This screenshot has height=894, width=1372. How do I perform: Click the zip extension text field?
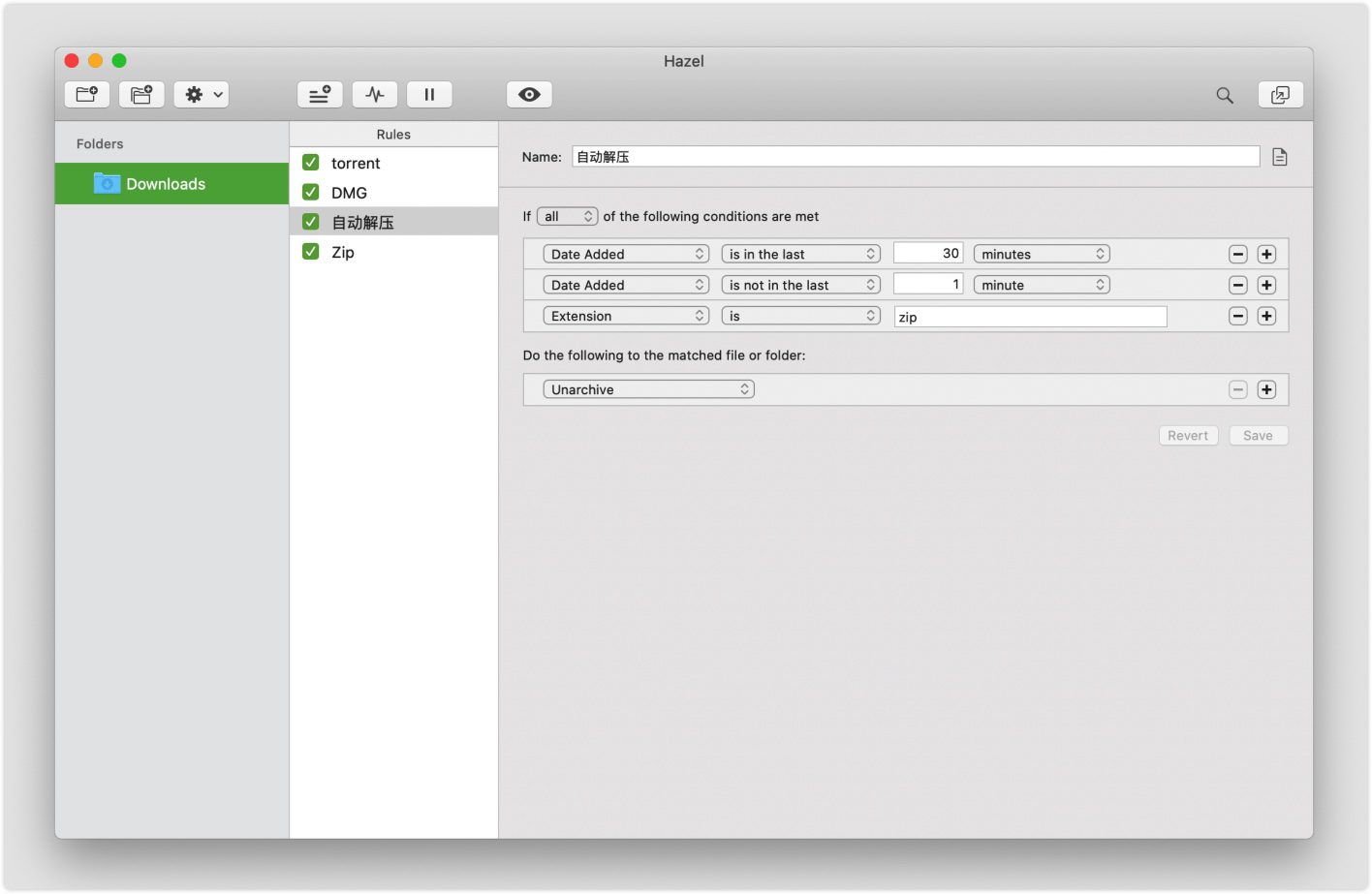[1031, 317]
